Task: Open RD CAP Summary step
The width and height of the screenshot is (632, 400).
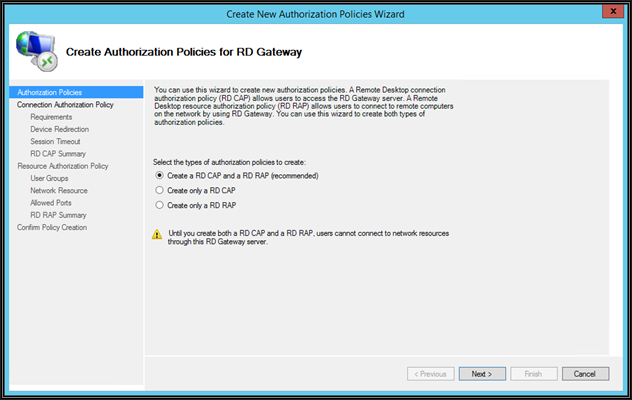Action: 58,154
